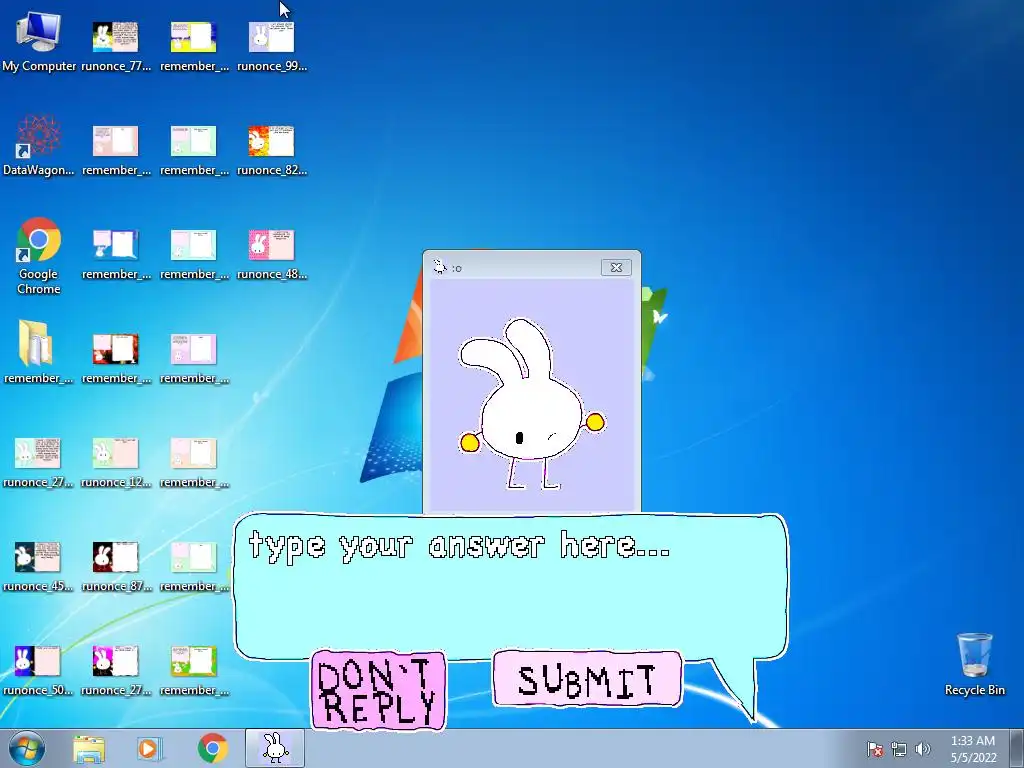The image size is (1024, 768).
Task: Open the network tray icon
Action: 899,749
